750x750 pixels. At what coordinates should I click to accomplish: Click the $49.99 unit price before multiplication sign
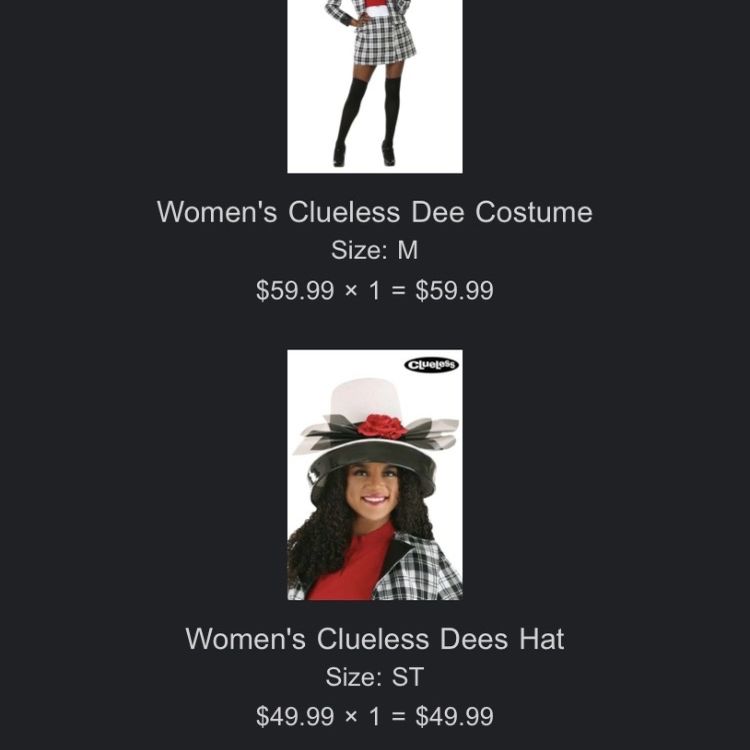[x=295, y=716]
